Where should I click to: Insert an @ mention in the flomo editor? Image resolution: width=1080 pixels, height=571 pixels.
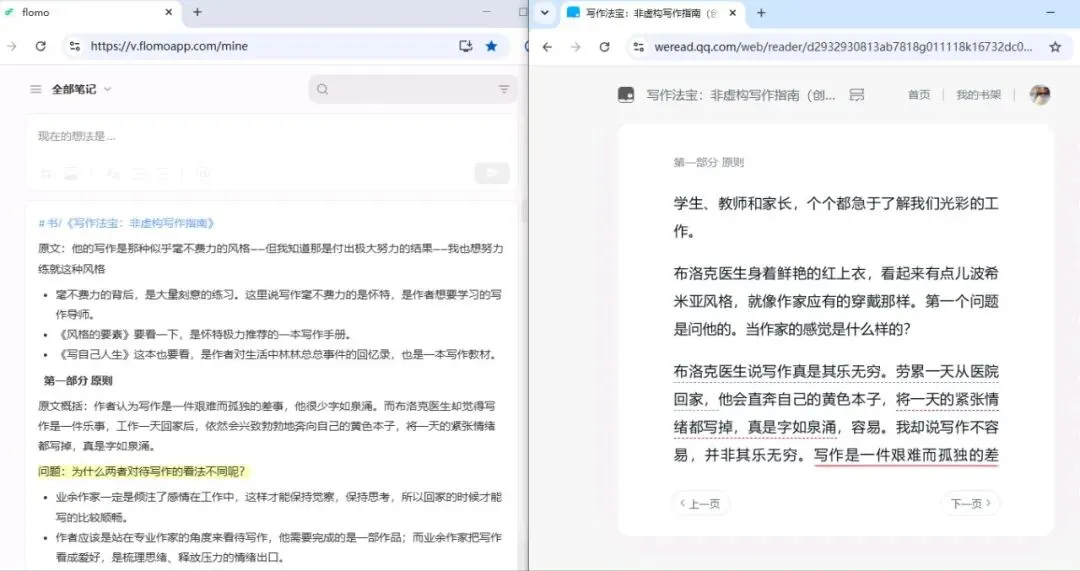[203, 174]
